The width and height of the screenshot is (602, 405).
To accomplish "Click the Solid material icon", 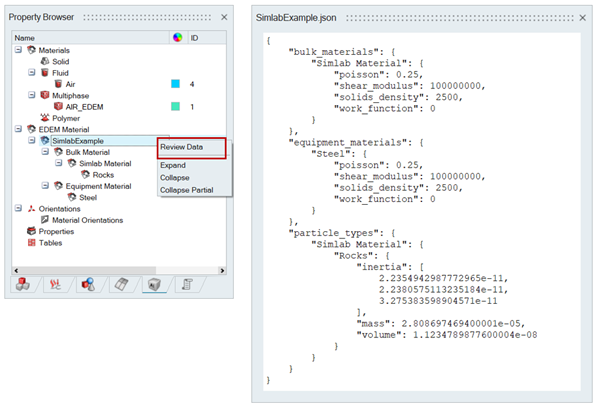I will (44, 62).
